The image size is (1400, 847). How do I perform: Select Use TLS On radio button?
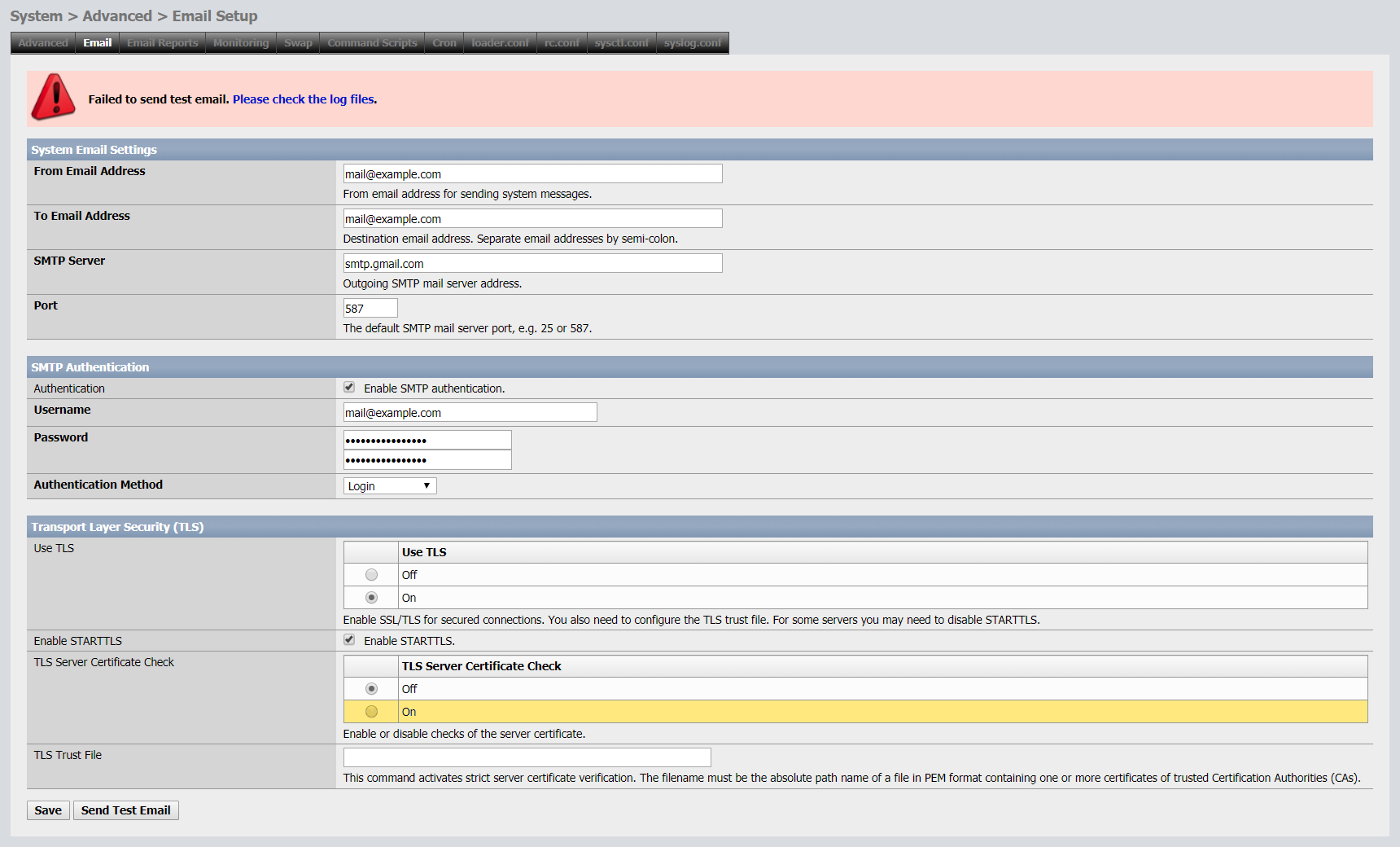click(x=371, y=598)
